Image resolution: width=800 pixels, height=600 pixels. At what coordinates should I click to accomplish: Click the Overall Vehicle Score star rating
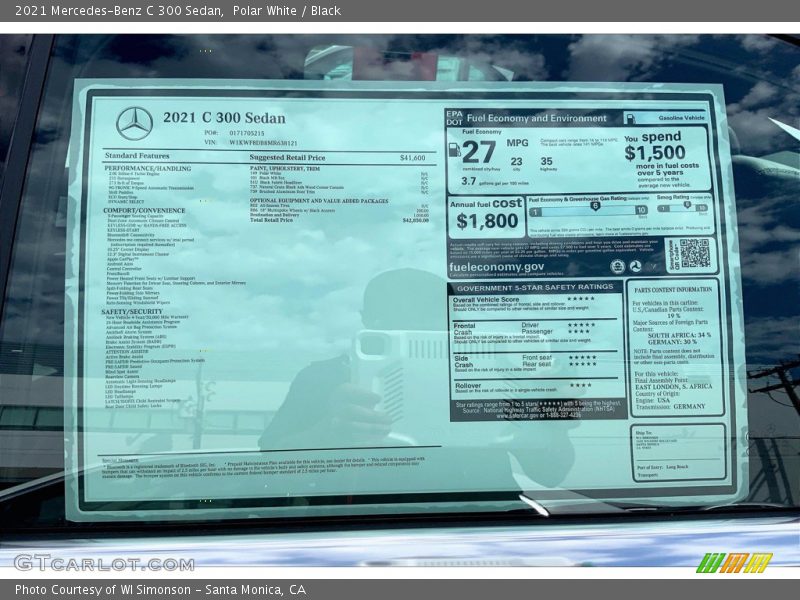pos(580,299)
